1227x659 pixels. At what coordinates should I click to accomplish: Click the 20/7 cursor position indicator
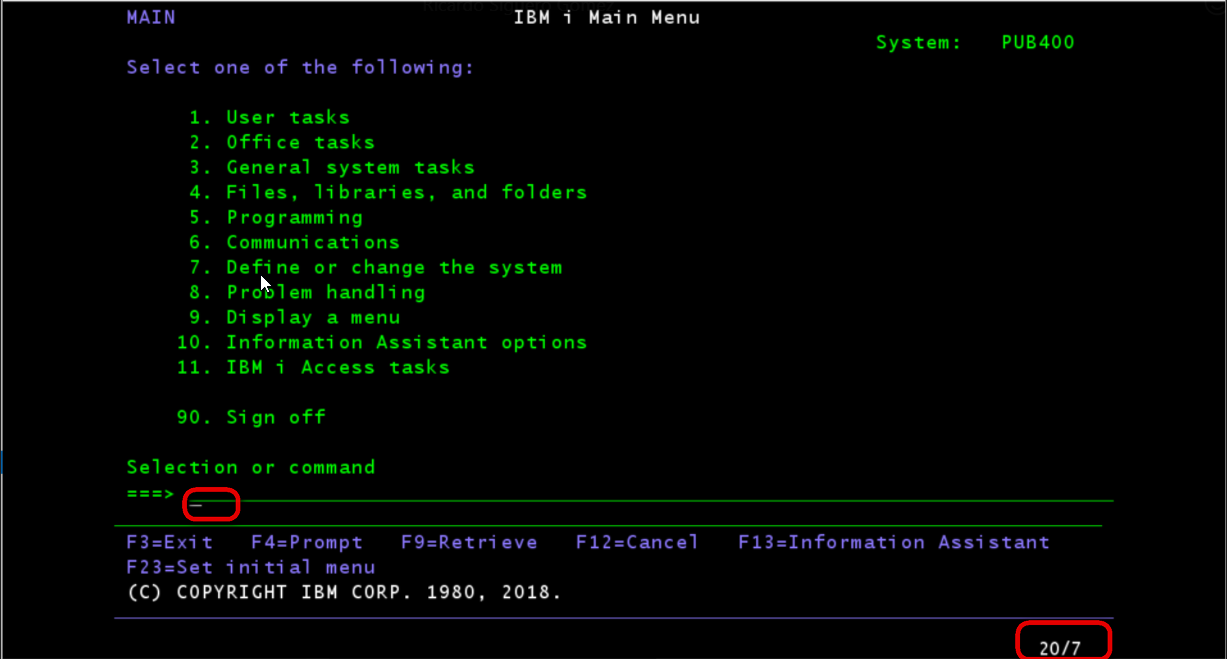[x=1060, y=648]
